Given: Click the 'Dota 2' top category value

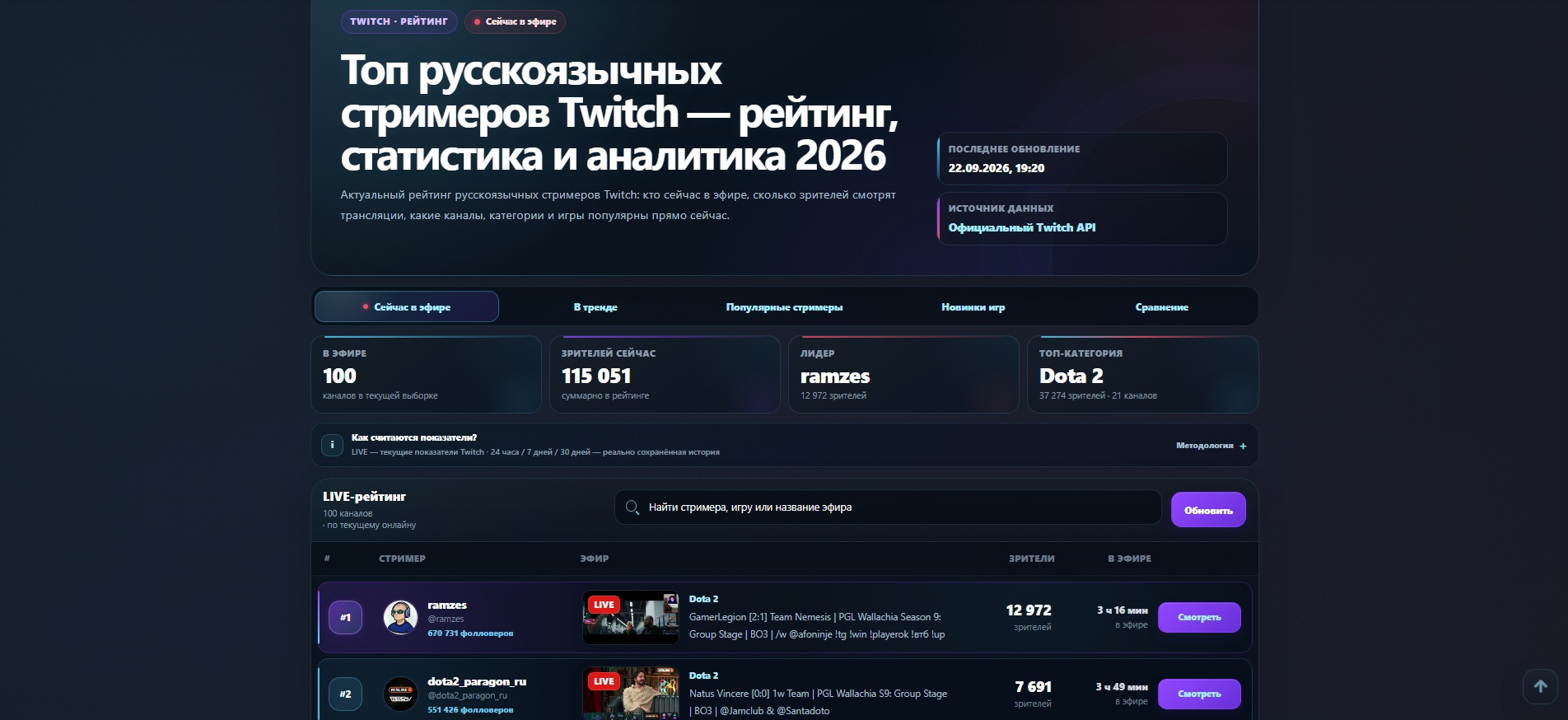Looking at the screenshot, I should [x=1071, y=376].
